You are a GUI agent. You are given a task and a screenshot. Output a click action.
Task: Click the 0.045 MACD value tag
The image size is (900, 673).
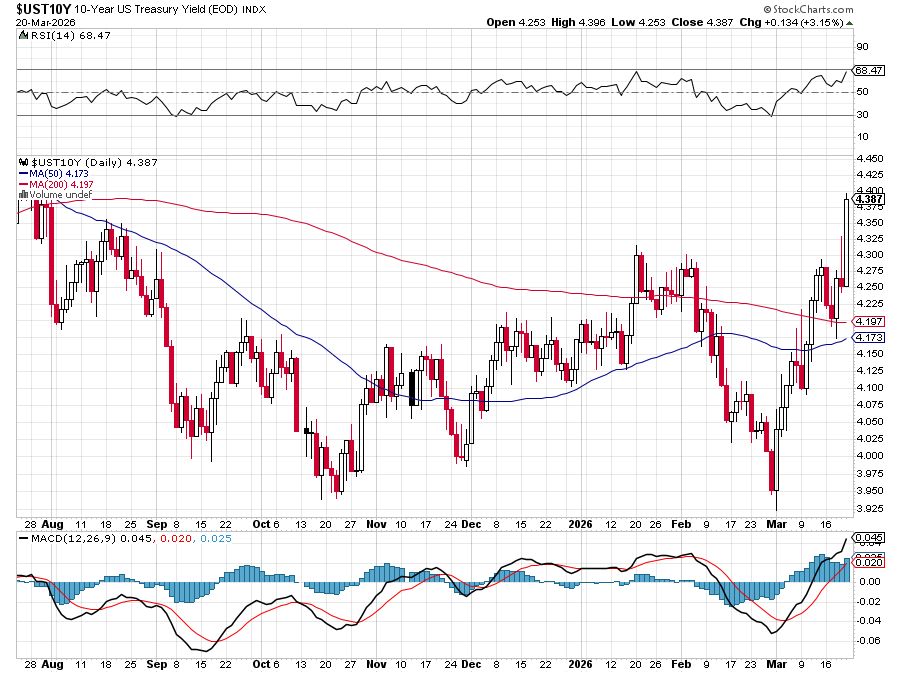click(866, 540)
